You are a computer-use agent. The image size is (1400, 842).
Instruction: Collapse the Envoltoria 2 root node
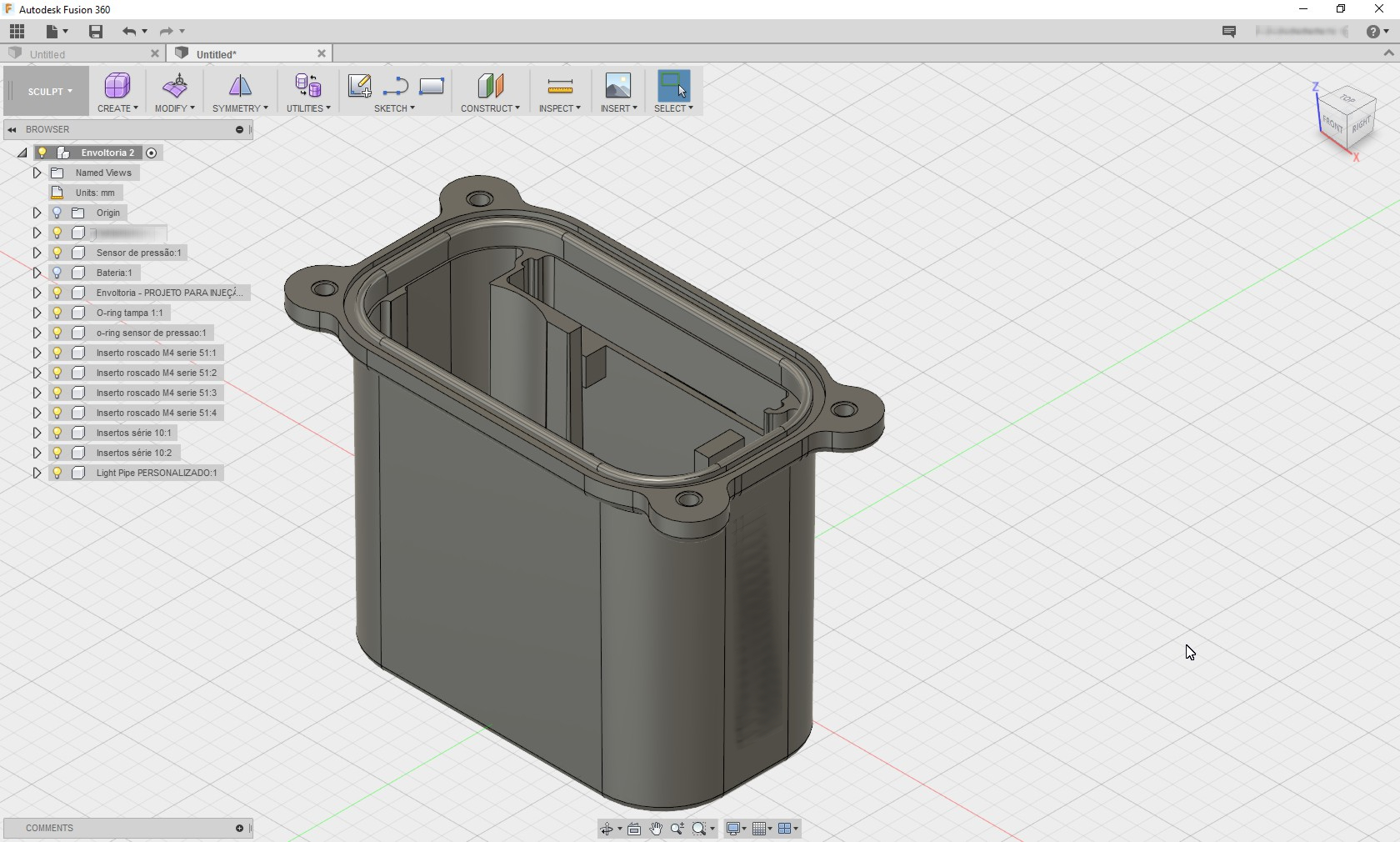22,153
